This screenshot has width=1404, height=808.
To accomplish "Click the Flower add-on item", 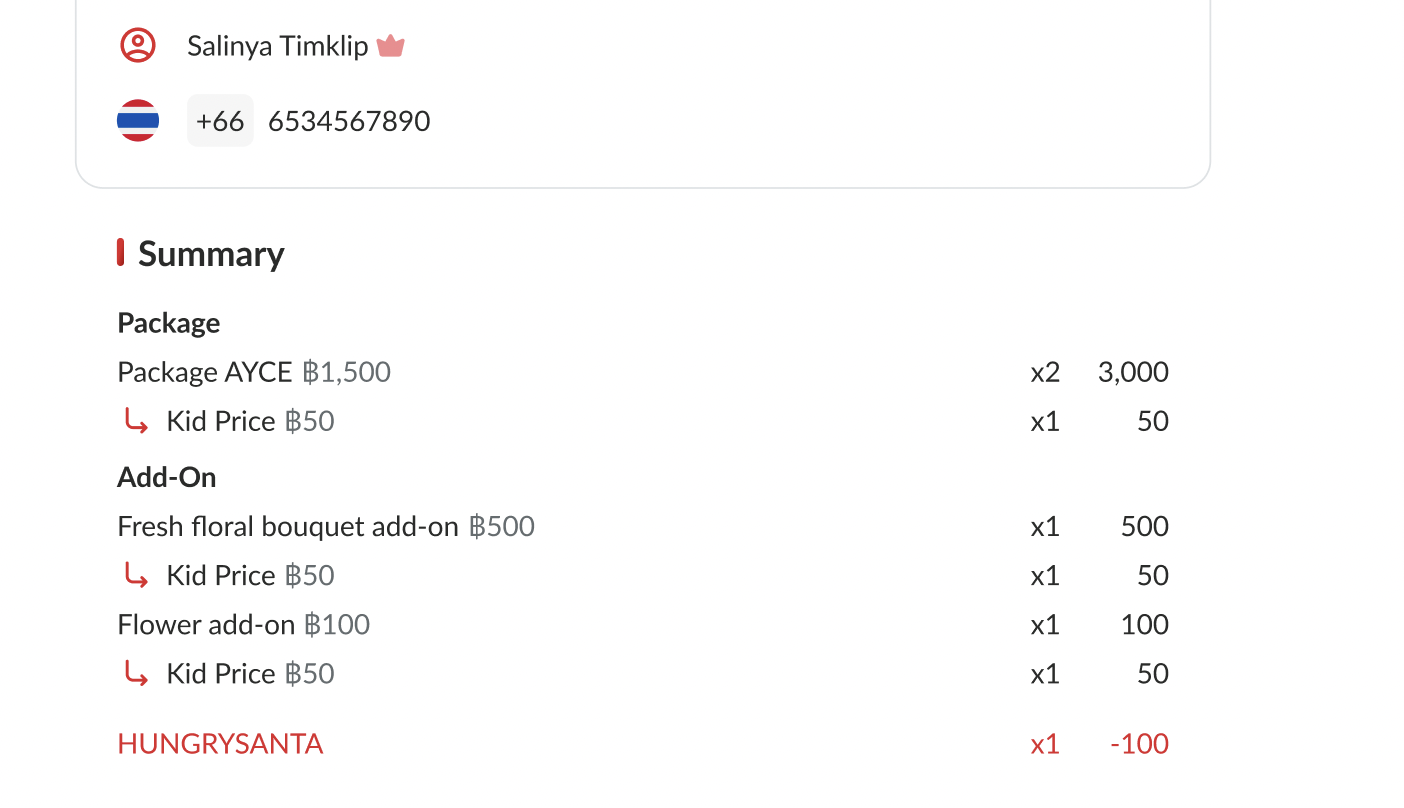I will (x=206, y=625).
